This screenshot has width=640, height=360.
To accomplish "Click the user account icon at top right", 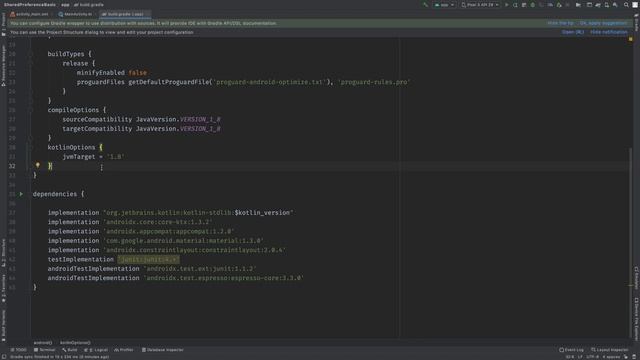I will (x=635, y=5).
